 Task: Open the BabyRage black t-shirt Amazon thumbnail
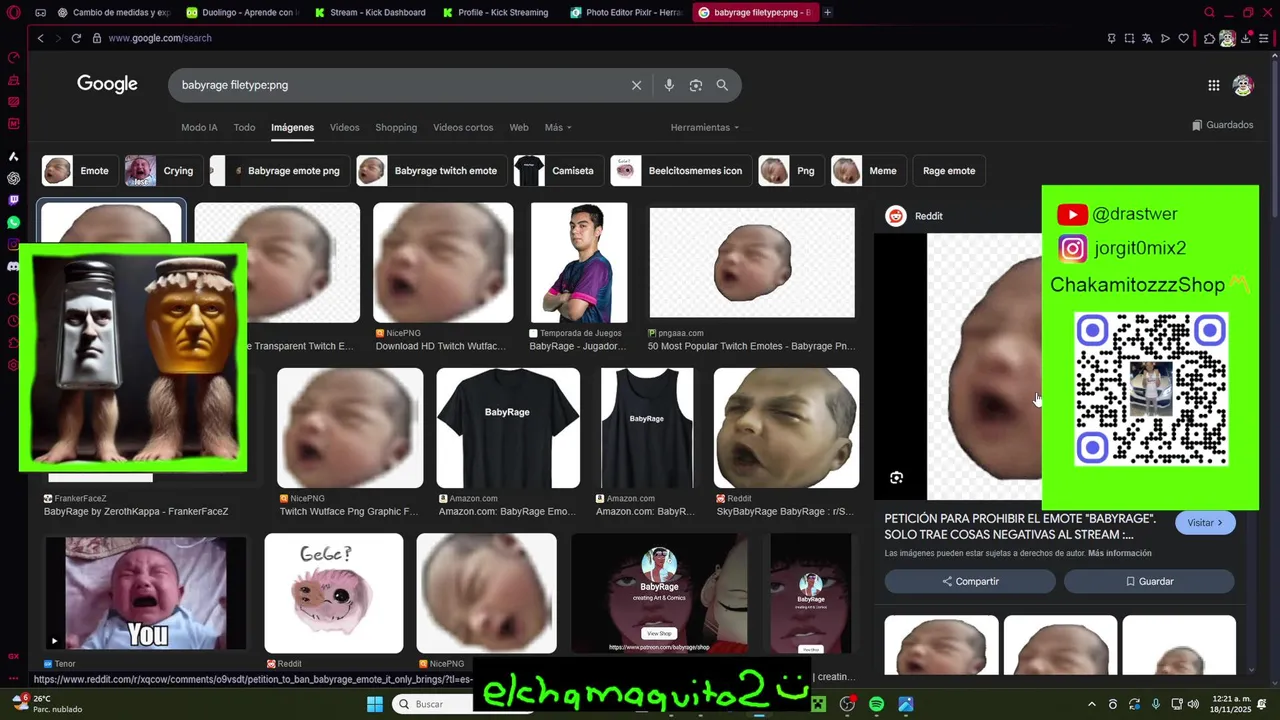[x=508, y=428]
